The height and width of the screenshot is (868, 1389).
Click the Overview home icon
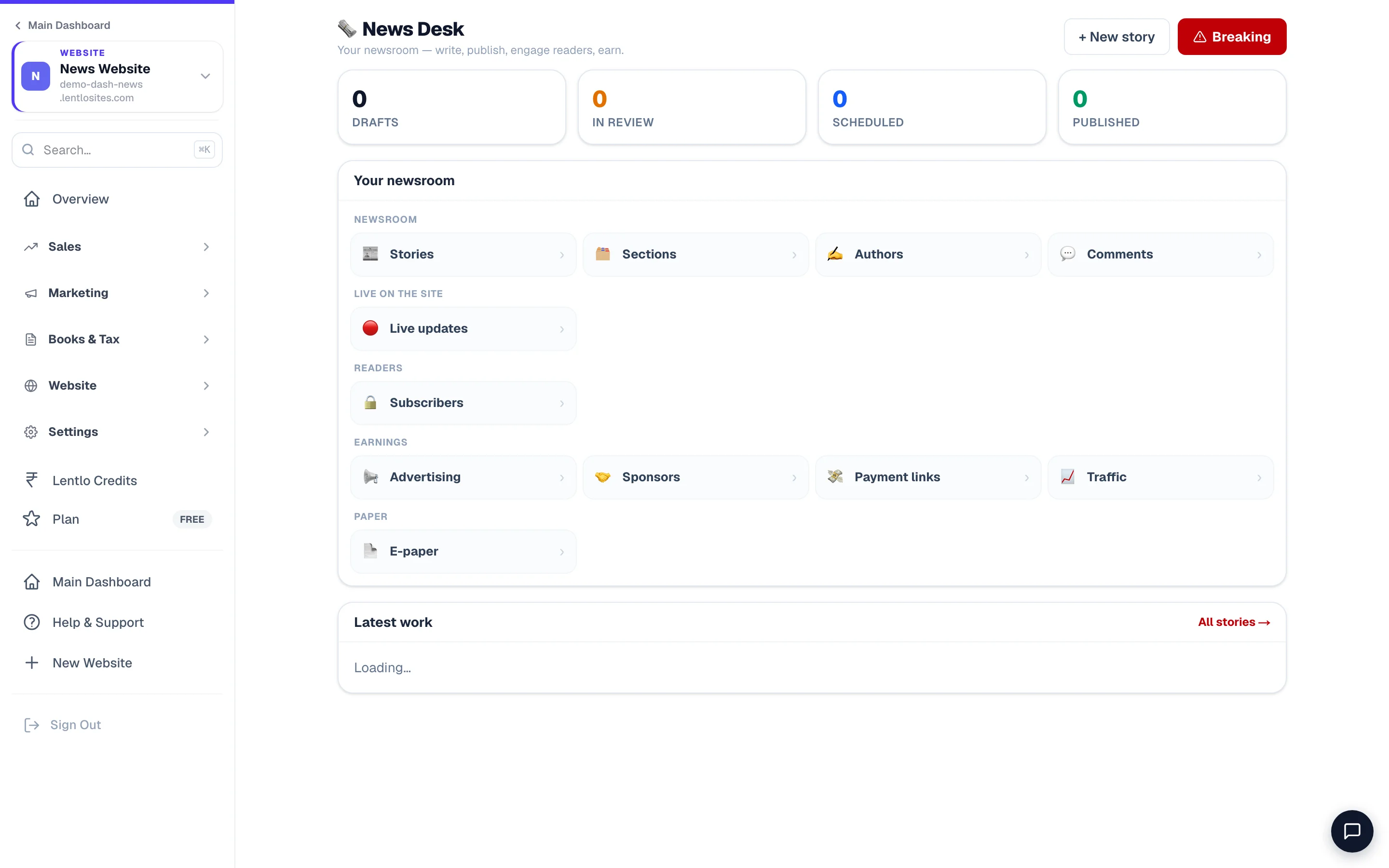(31, 199)
